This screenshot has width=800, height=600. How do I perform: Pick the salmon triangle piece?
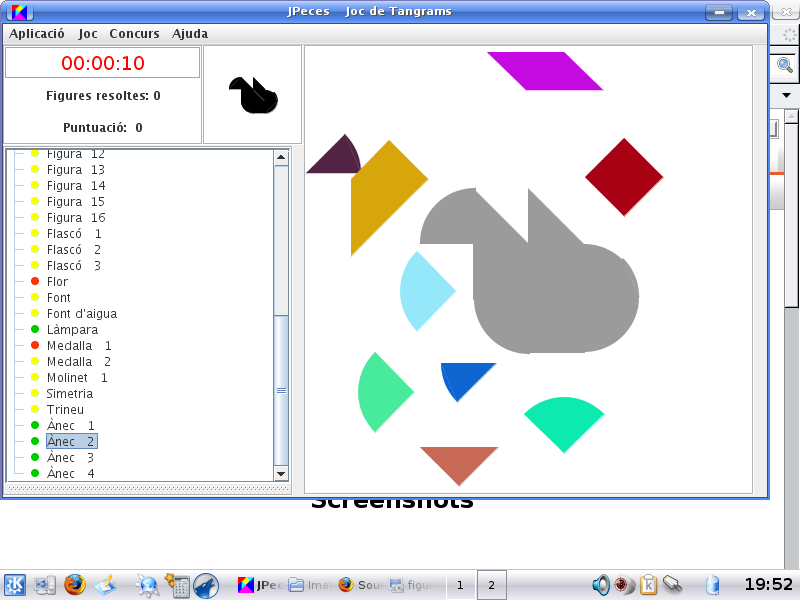click(458, 461)
